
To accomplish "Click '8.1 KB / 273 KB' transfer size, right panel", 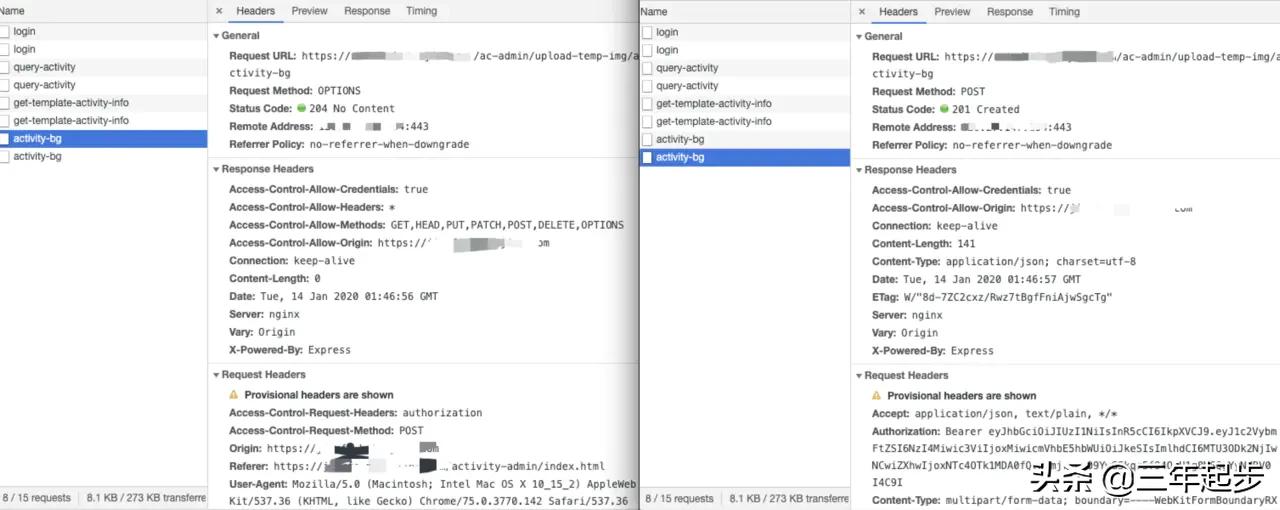I will 789,498.
